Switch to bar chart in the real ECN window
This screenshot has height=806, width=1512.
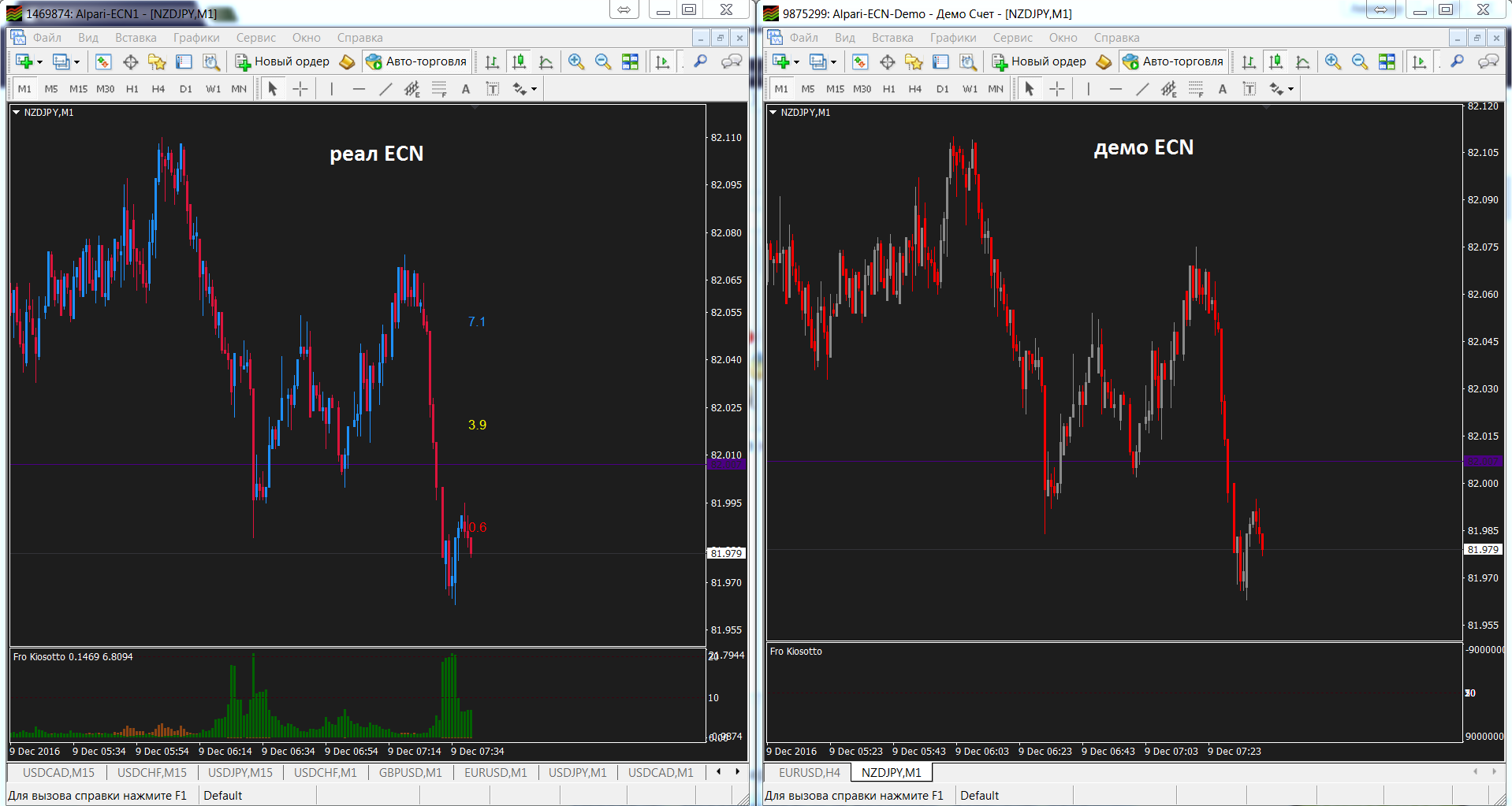point(492,61)
